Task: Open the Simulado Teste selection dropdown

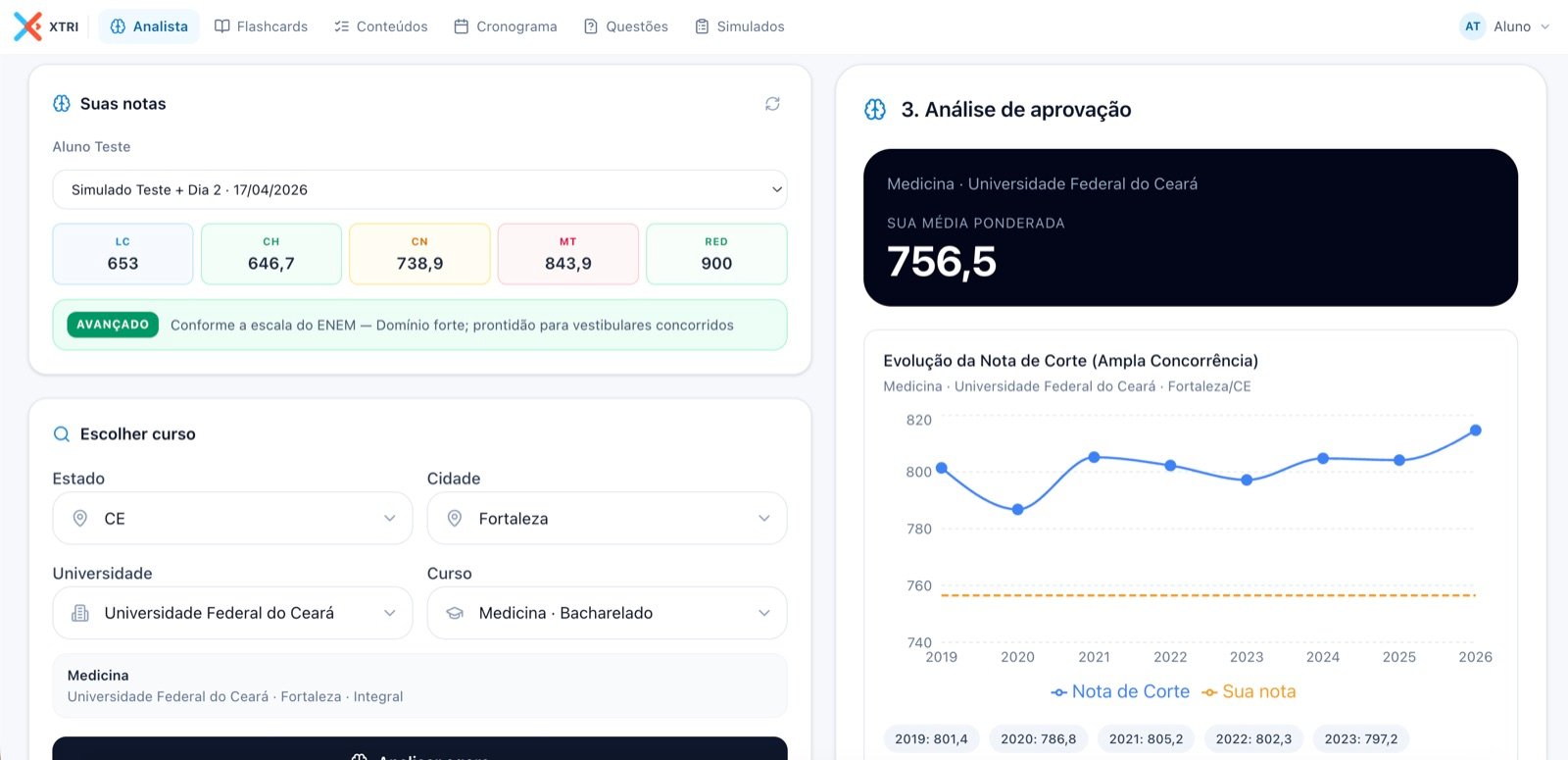Action: (x=419, y=189)
